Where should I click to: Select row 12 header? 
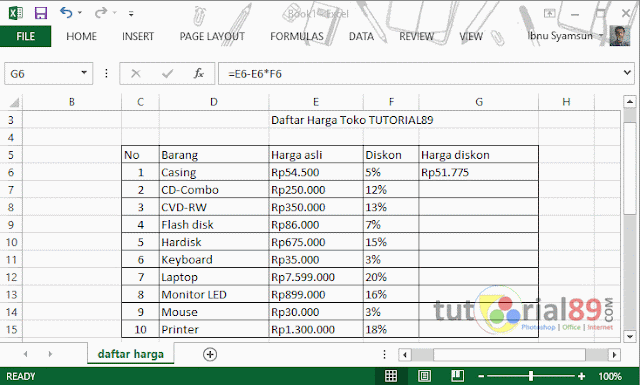click(x=11, y=277)
